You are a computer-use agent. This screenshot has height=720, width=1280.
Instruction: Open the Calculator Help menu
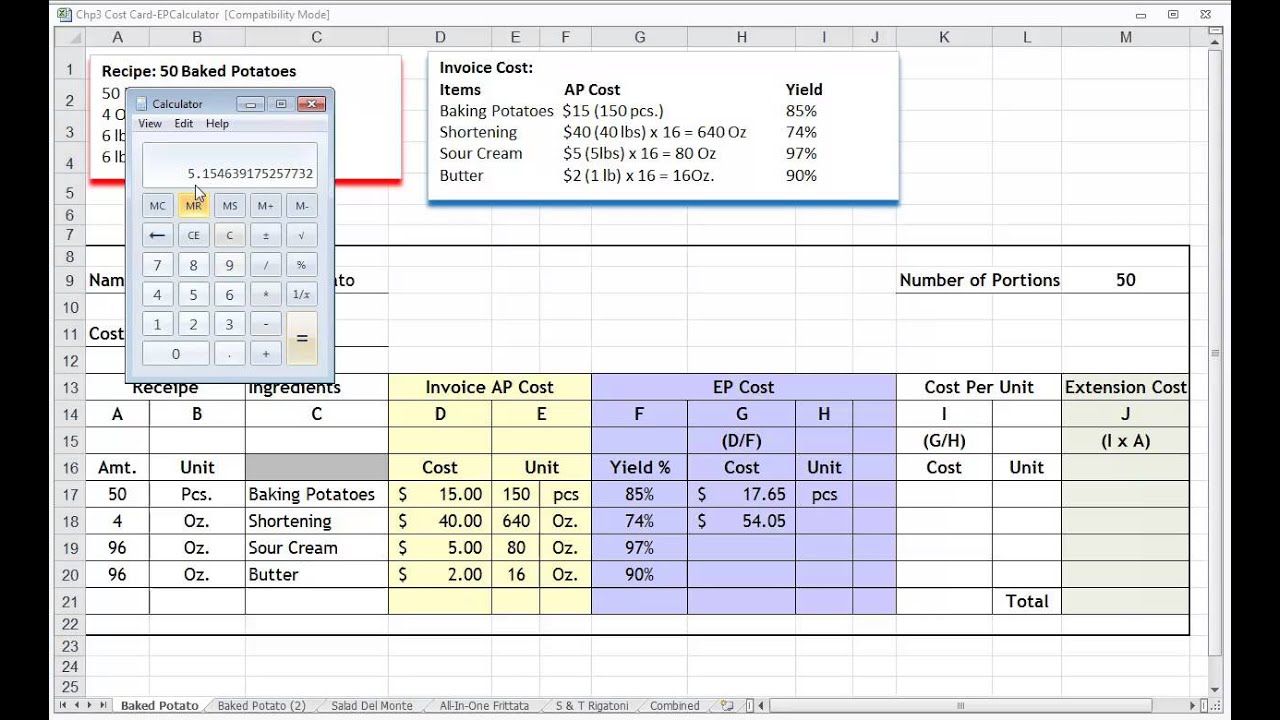[x=217, y=124]
